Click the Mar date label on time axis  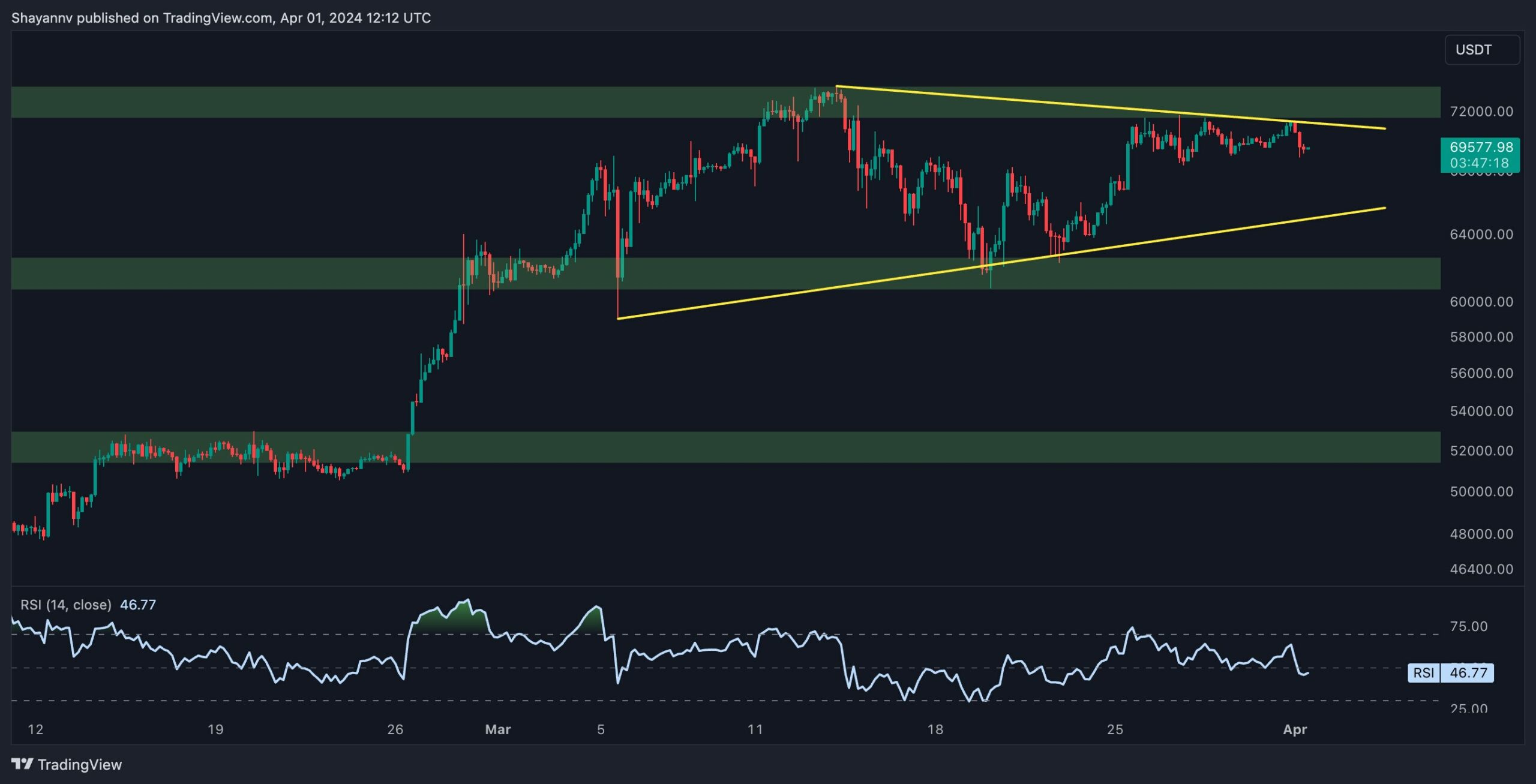click(497, 729)
